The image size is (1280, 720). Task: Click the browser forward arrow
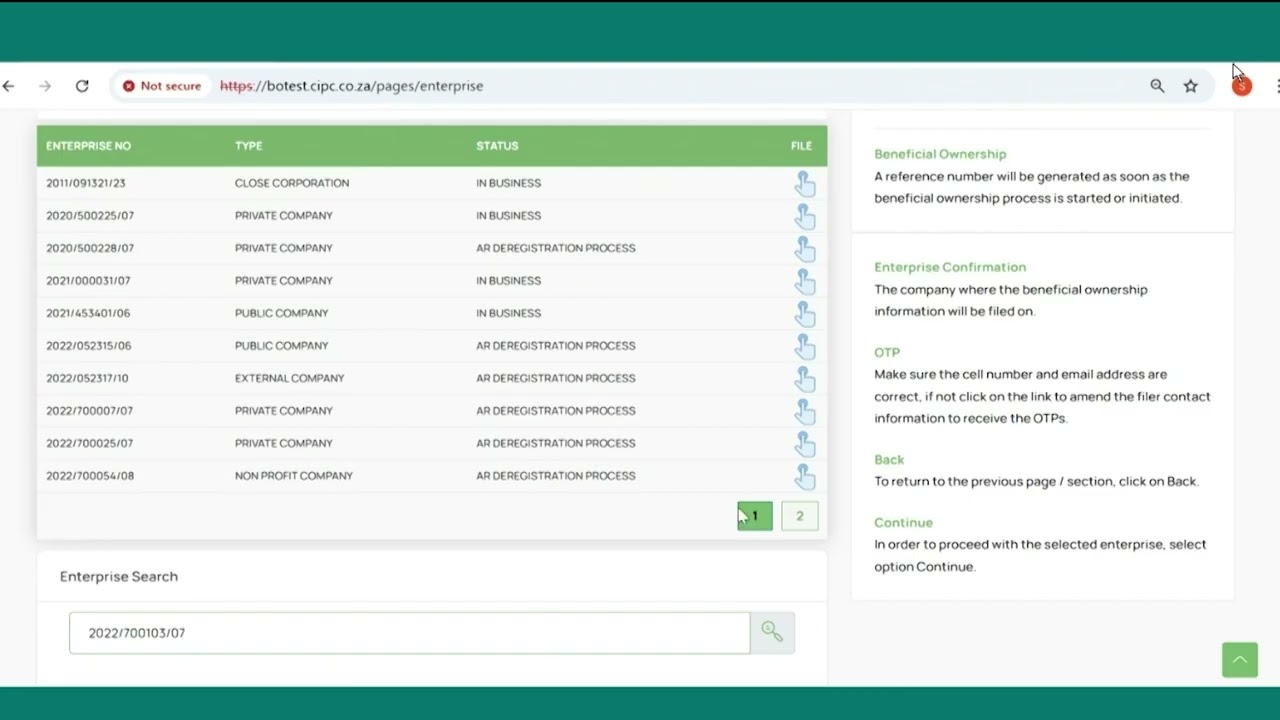(x=45, y=86)
